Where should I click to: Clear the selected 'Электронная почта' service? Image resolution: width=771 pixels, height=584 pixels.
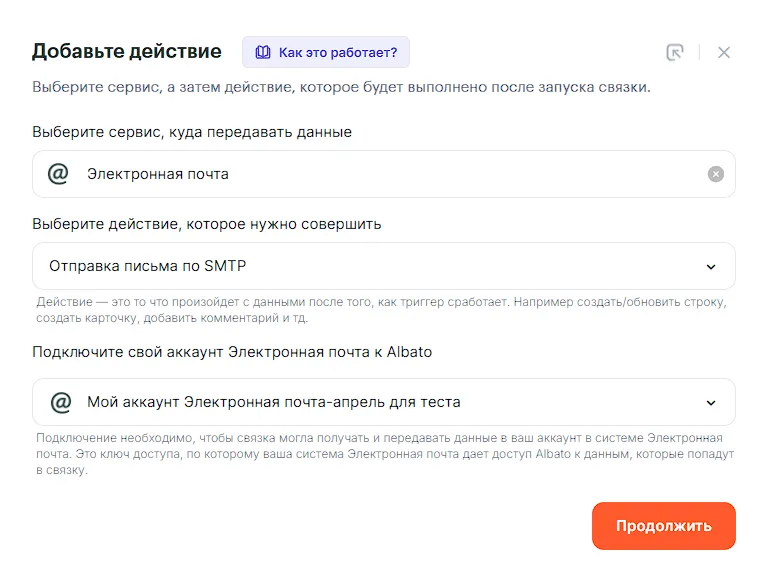[x=716, y=174]
